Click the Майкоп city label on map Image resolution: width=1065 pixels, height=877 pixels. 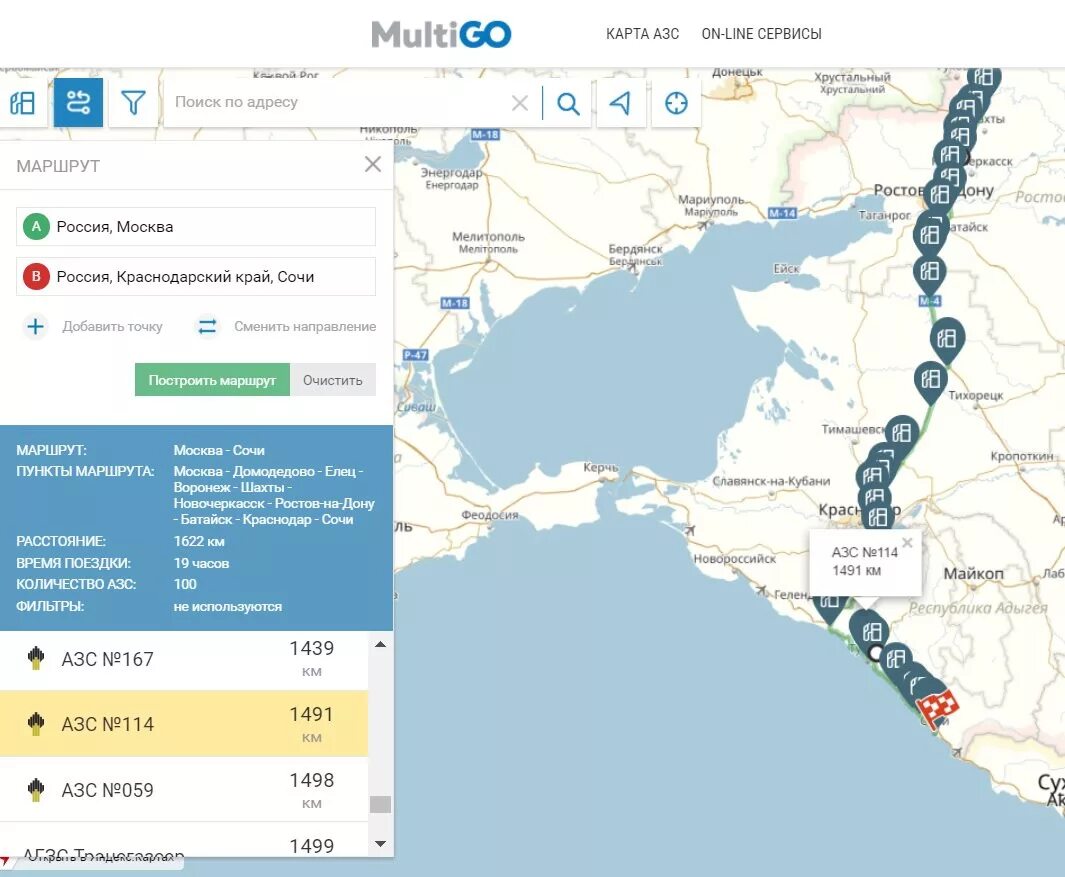pos(973,574)
